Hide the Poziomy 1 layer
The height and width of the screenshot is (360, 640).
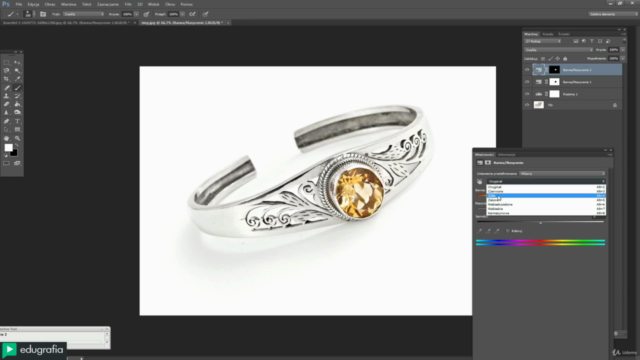(x=527, y=94)
